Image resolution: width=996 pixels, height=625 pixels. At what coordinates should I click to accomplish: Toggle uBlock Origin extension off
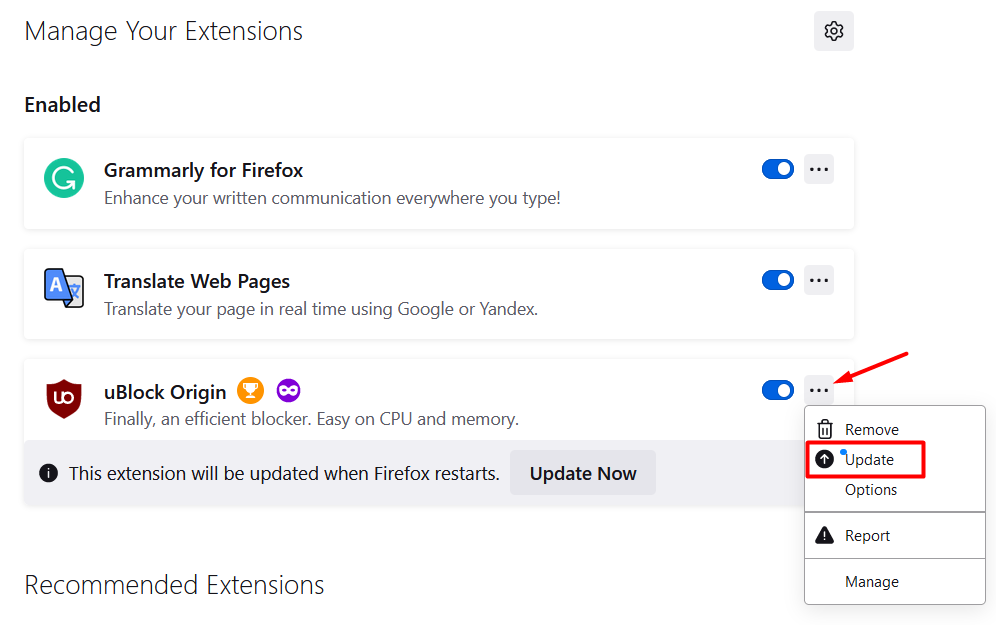point(778,390)
